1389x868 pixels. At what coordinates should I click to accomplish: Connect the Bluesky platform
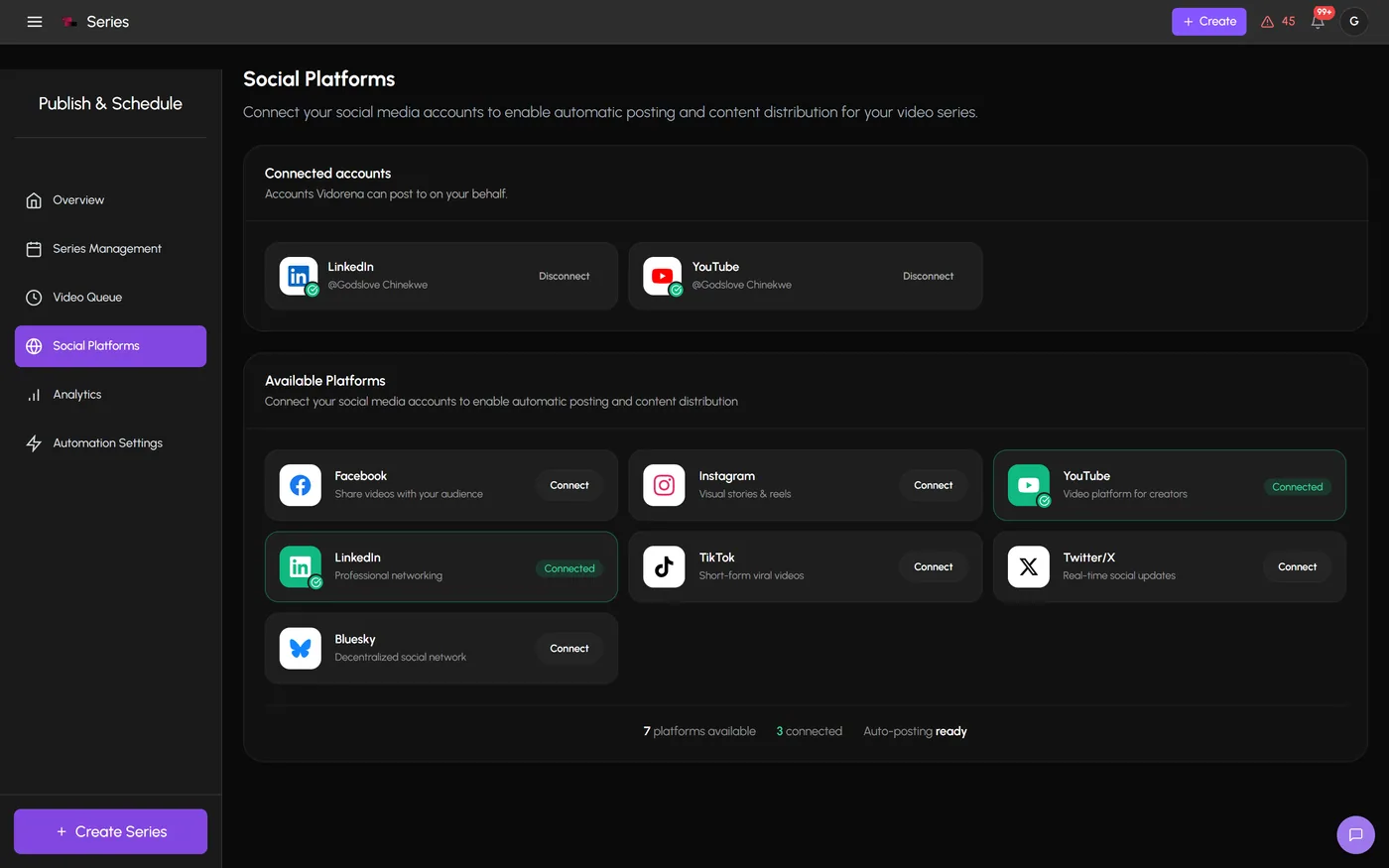point(569,648)
